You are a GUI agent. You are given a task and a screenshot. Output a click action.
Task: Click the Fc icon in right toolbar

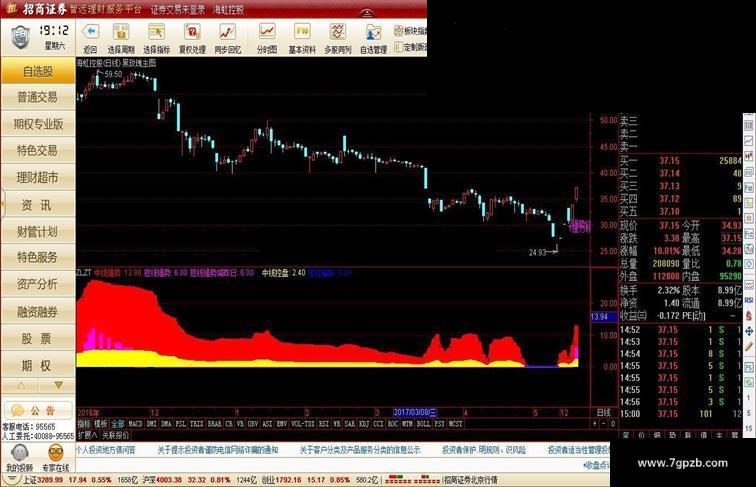click(749, 233)
